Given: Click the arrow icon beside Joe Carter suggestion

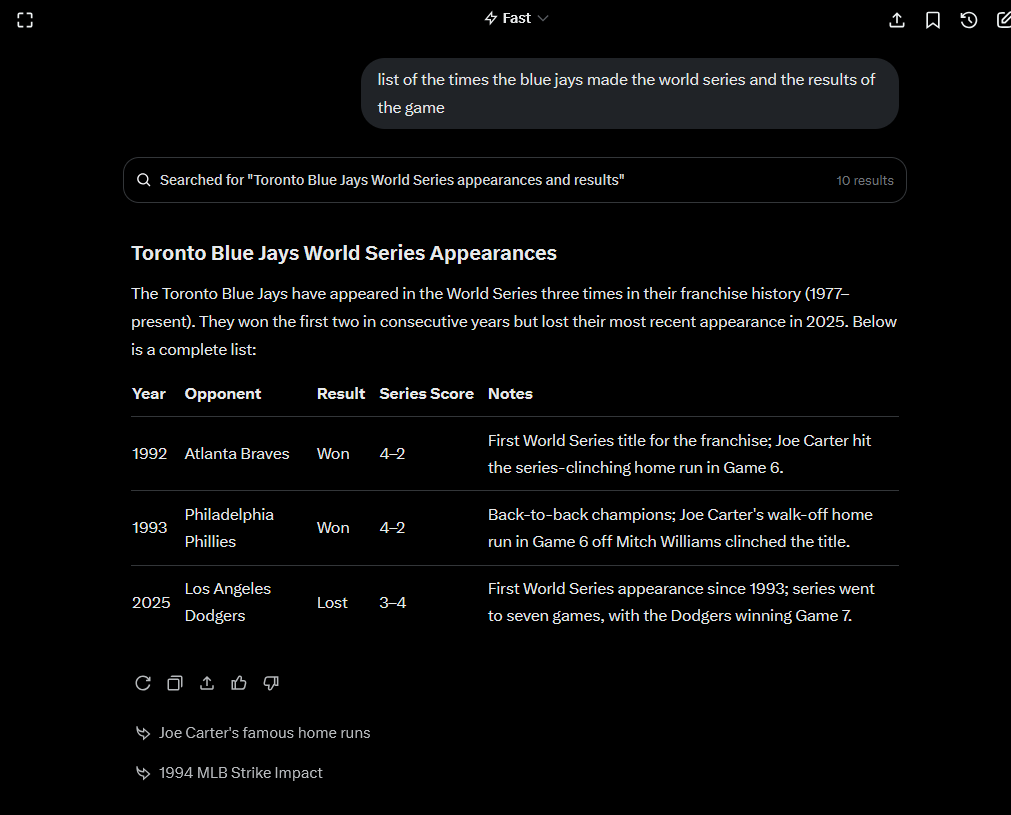Looking at the screenshot, I should click(142, 733).
